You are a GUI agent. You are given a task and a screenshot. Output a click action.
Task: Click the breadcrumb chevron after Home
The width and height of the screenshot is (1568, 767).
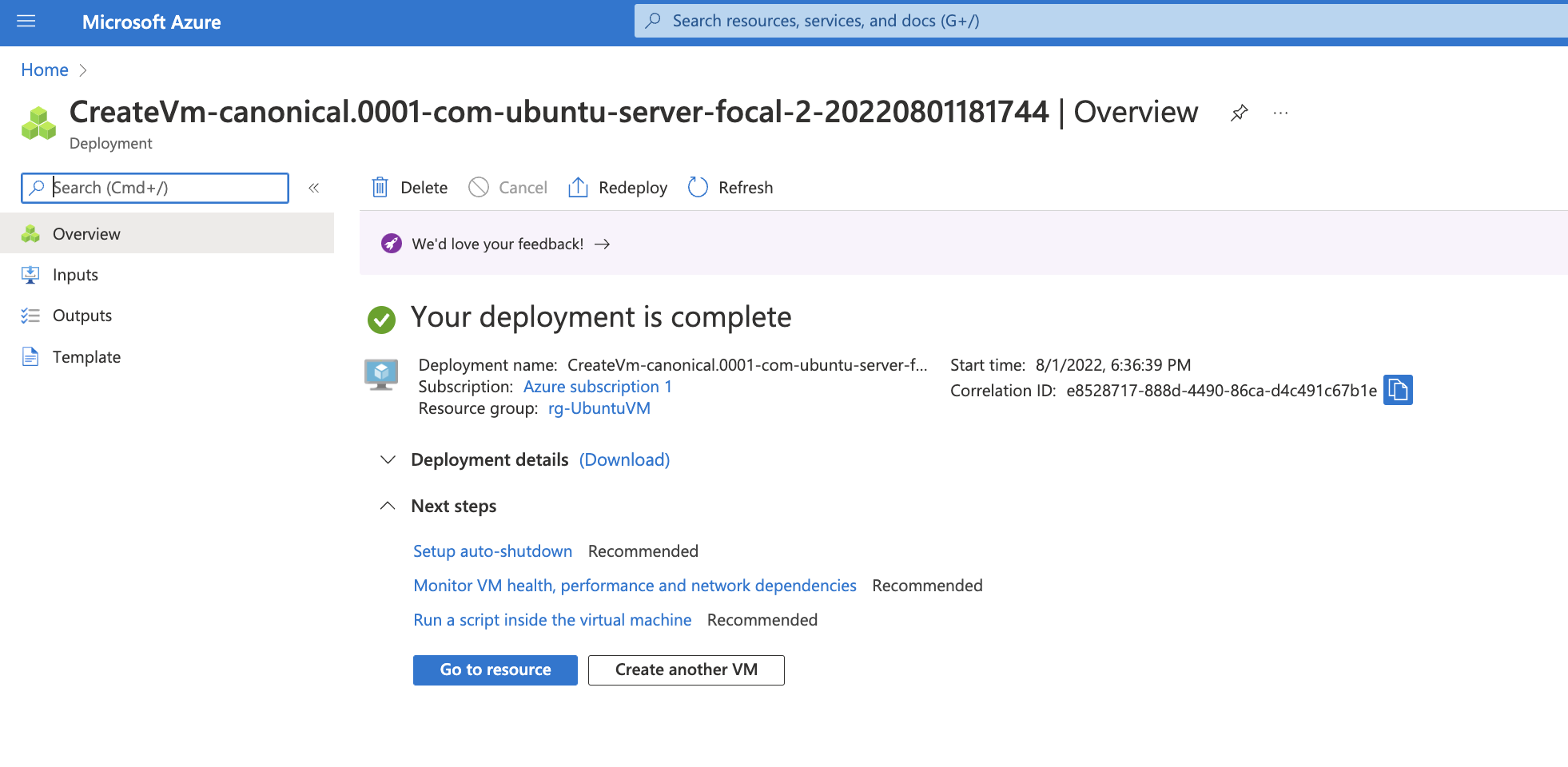point(82,70)
